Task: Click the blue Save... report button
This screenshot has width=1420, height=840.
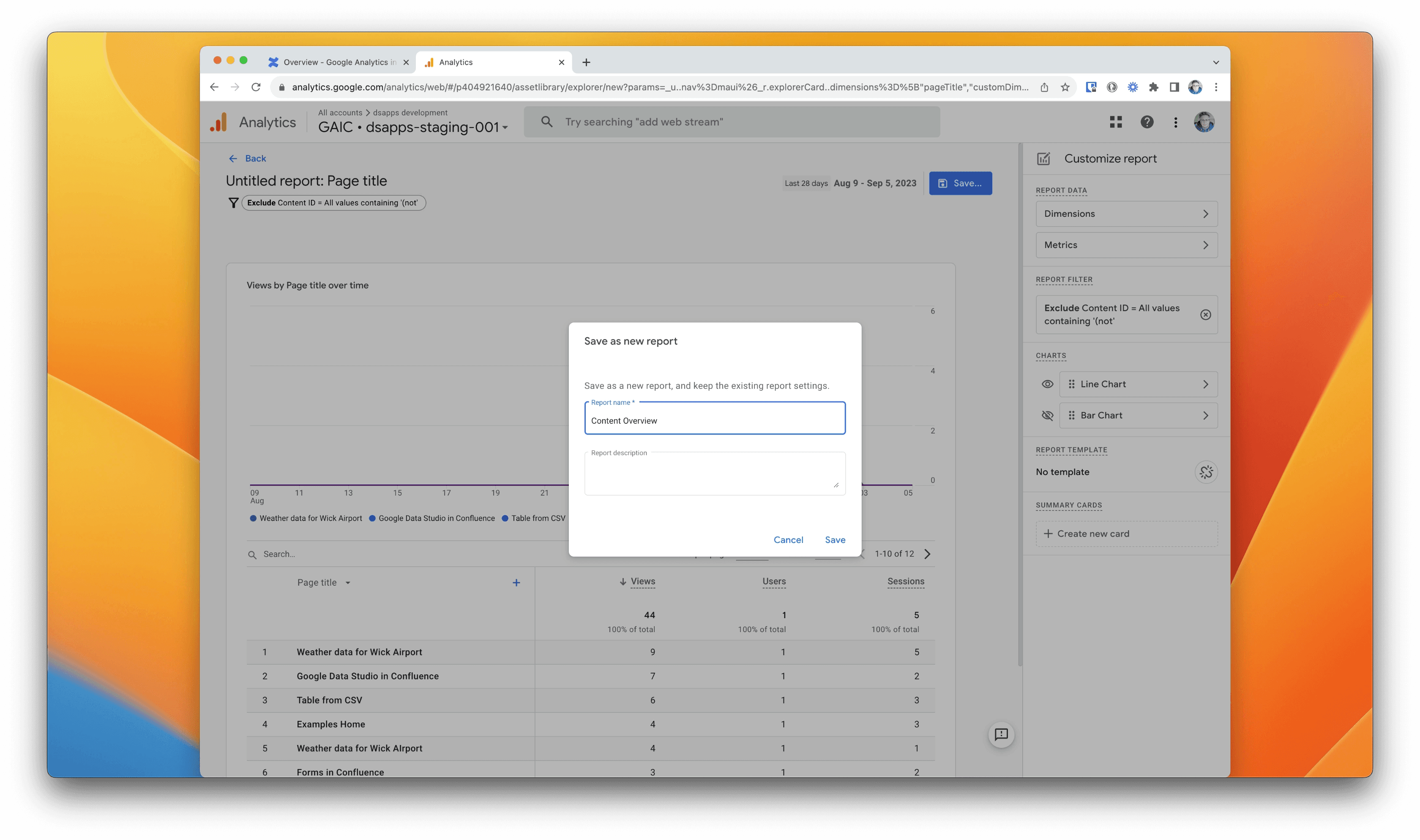Action: 960,183
